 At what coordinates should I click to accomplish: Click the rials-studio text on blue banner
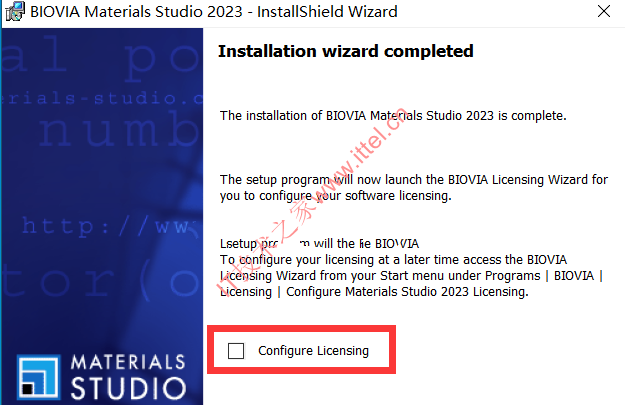coord(102,98)
